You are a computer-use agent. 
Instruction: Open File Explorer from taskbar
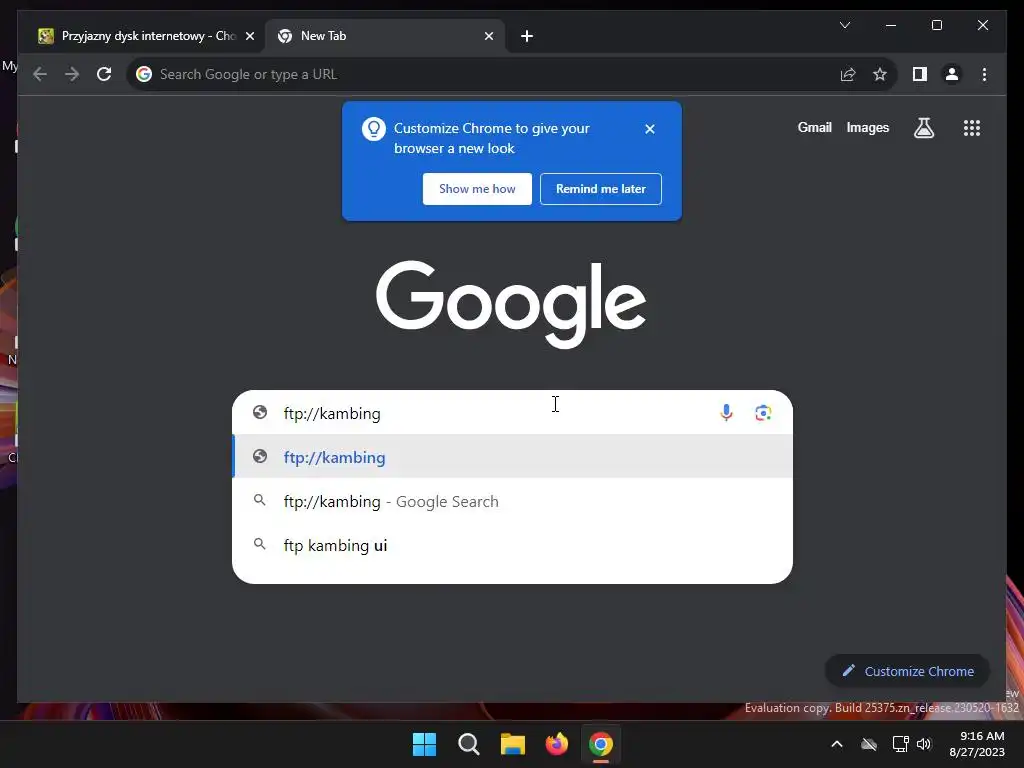(x=513, y=744)
